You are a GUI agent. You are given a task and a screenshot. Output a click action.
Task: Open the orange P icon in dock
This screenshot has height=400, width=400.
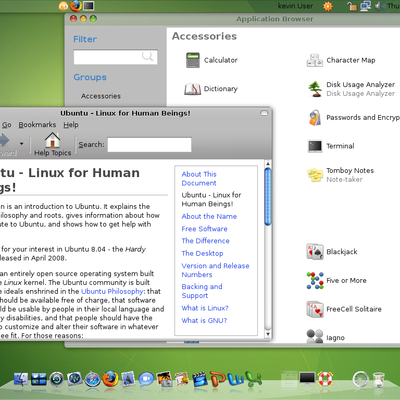[218, 379]
